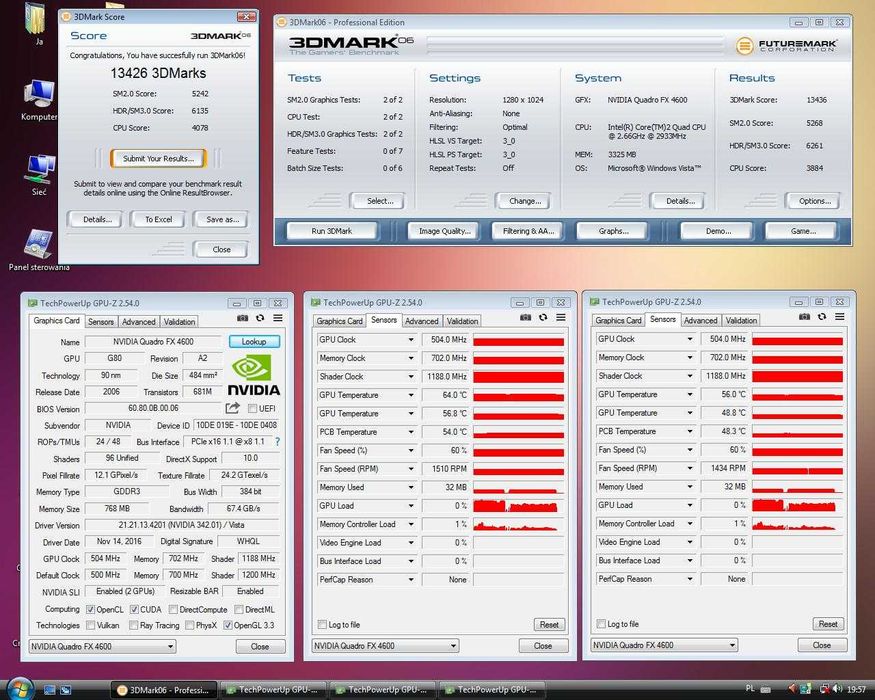Toggle the PhysX checkbox
The width and height of the screenshot is (875, 700).
190,625
